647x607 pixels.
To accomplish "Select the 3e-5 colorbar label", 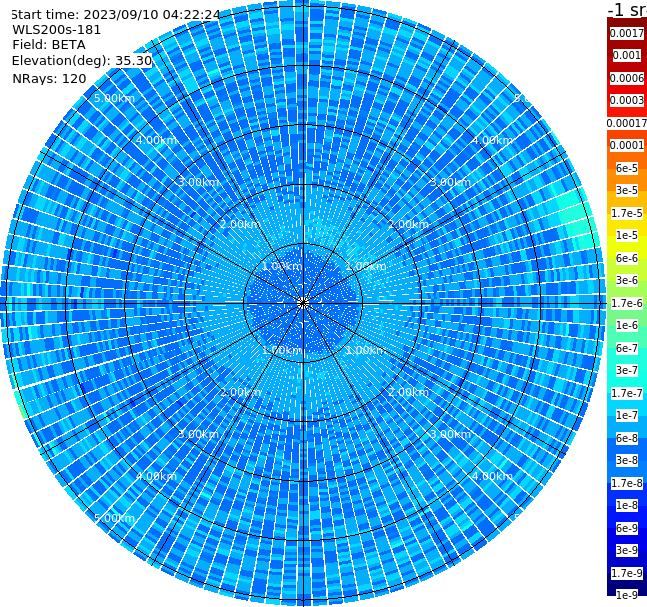I will (x=627, y=190).
